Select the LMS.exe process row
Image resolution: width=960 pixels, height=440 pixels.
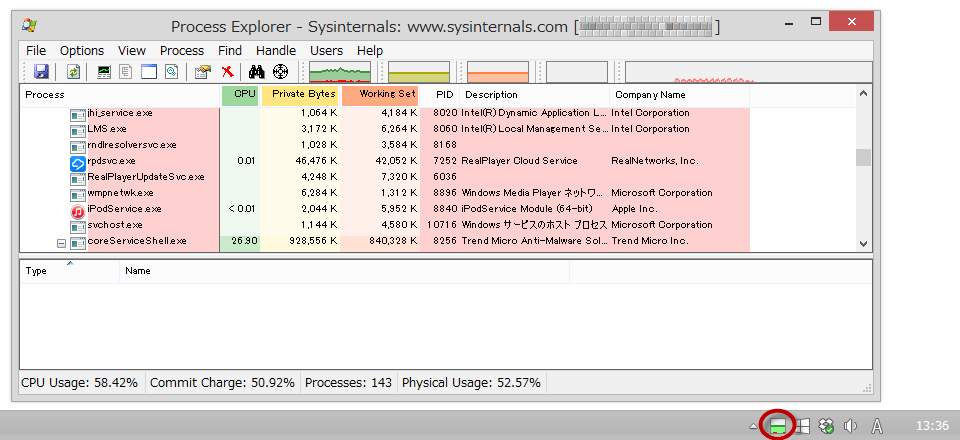385,129
